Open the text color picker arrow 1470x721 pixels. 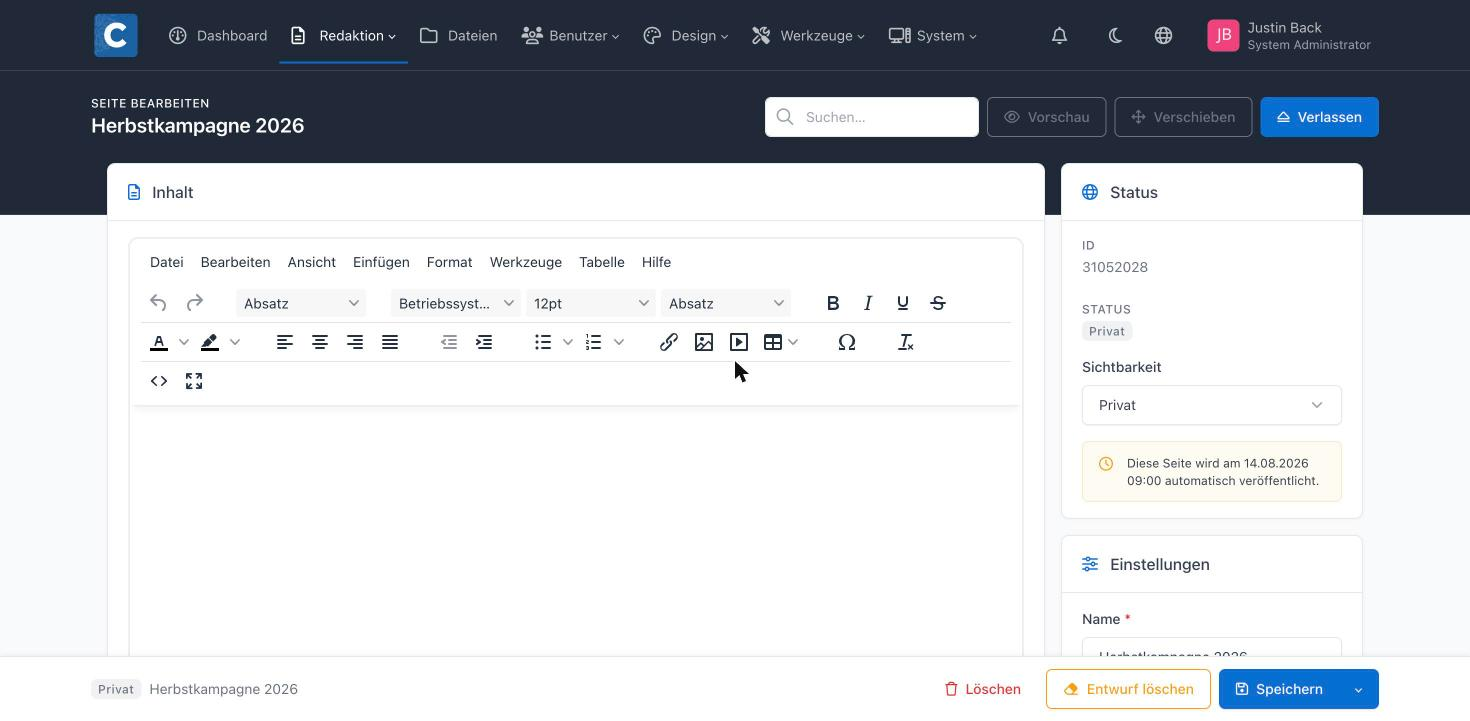[x=184, y=342]
